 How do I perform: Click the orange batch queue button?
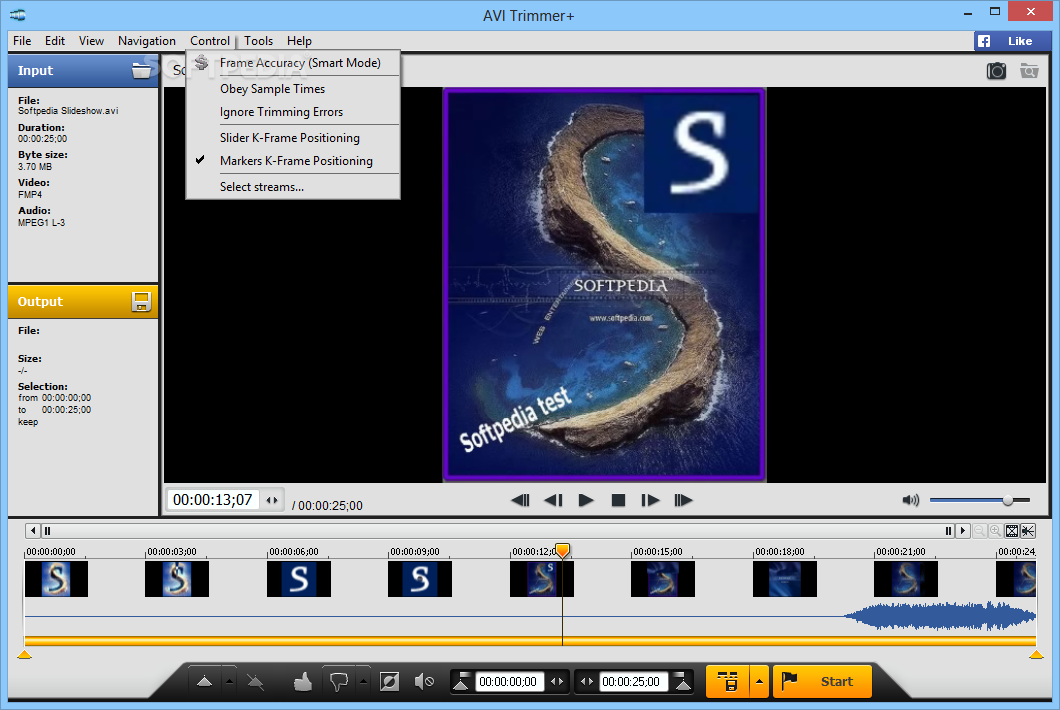[x=727, y=682]
